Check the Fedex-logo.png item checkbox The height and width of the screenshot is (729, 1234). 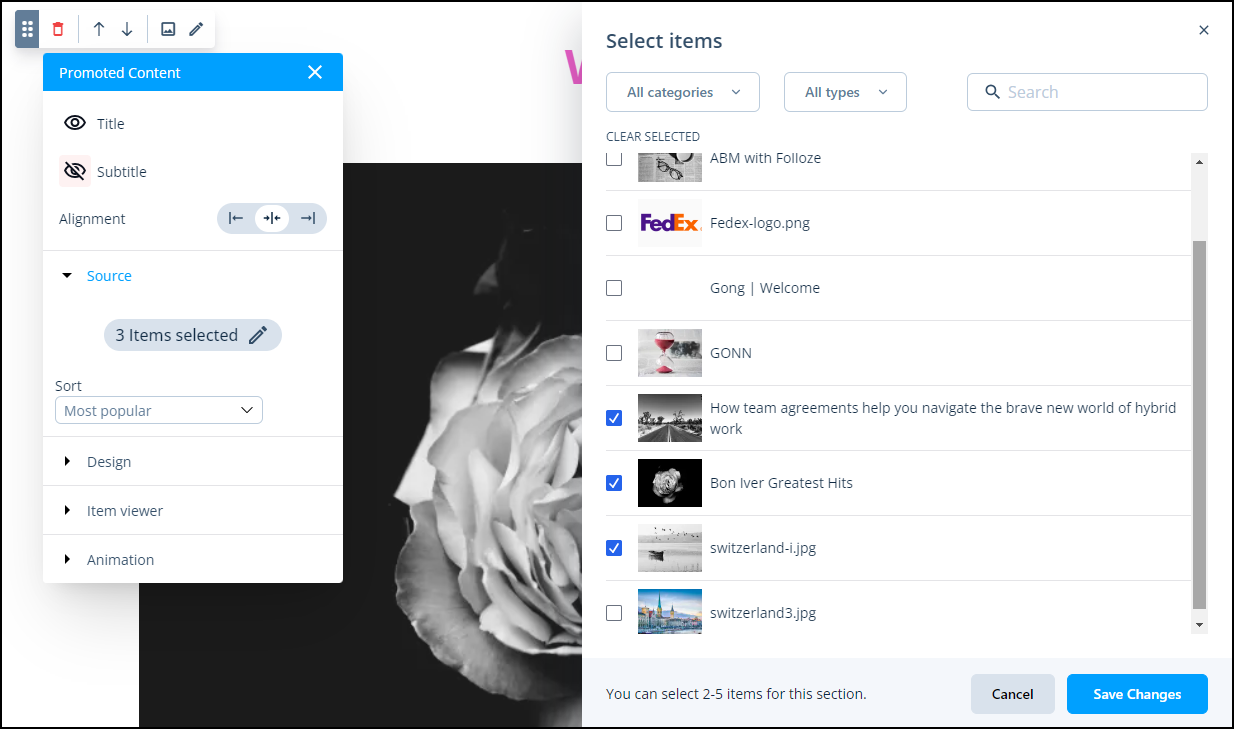pyautogui.click(x=614, y=223)
